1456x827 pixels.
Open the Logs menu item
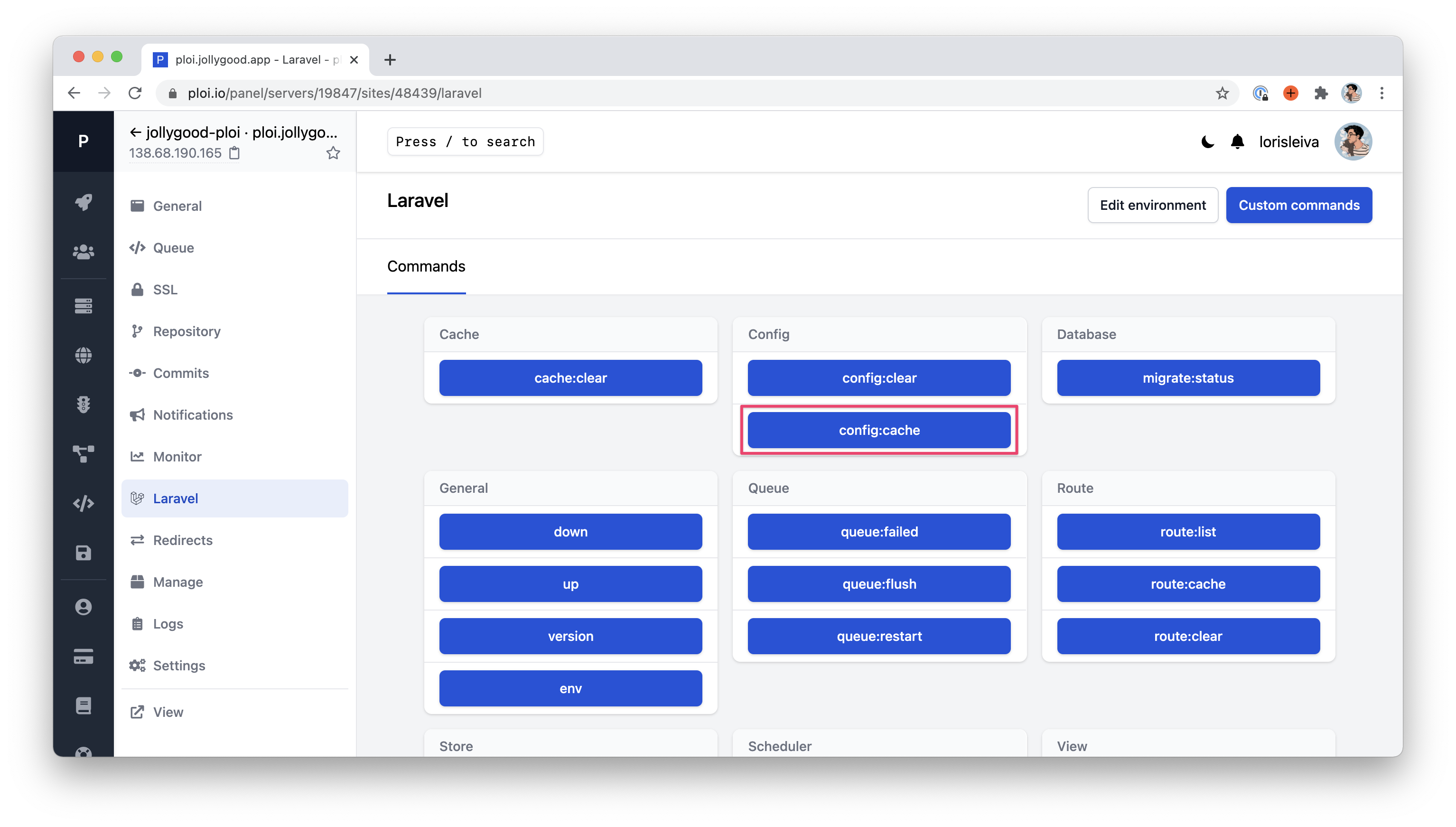click(234, 623)
